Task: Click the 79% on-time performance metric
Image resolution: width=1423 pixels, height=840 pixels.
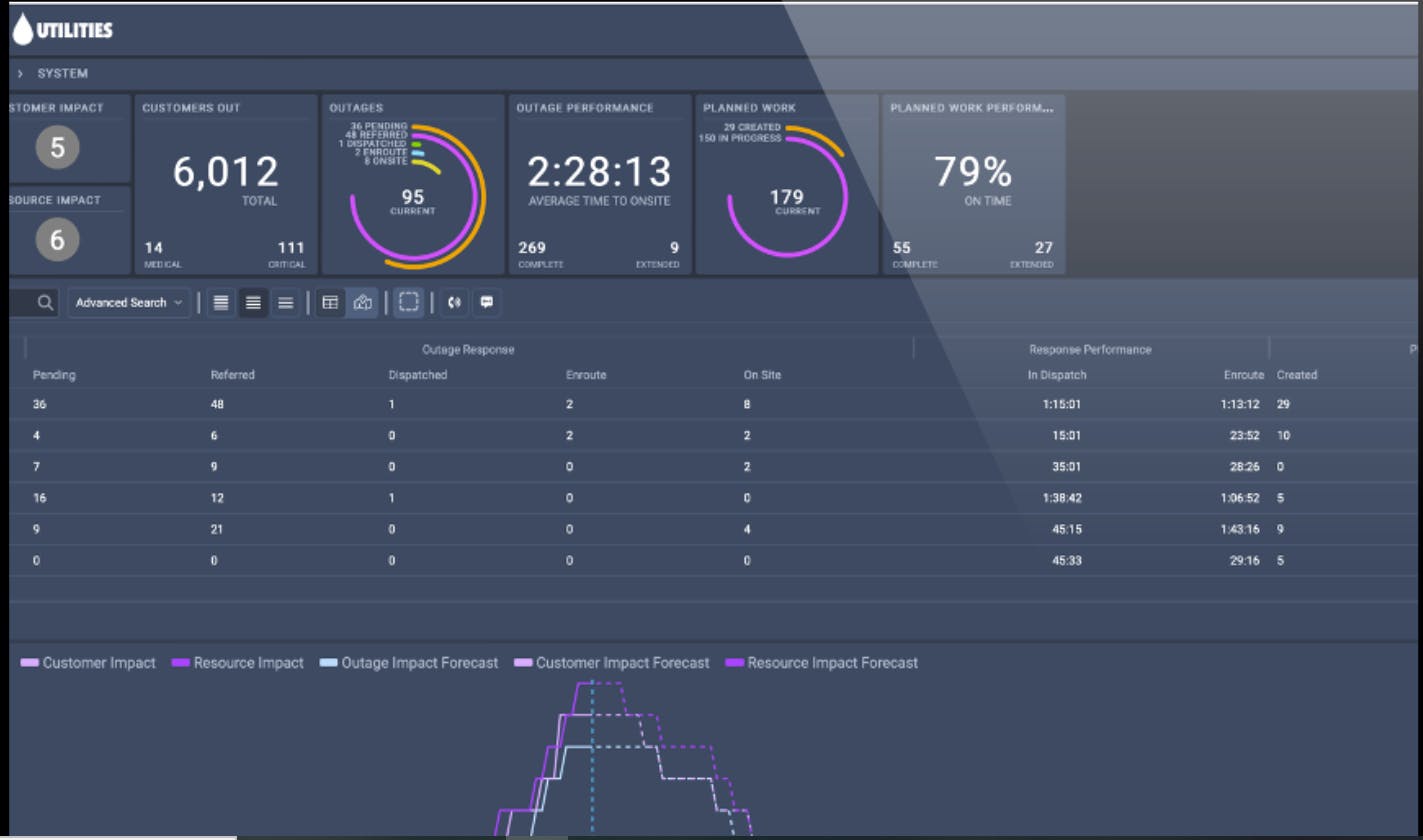Action: (972, 172)
